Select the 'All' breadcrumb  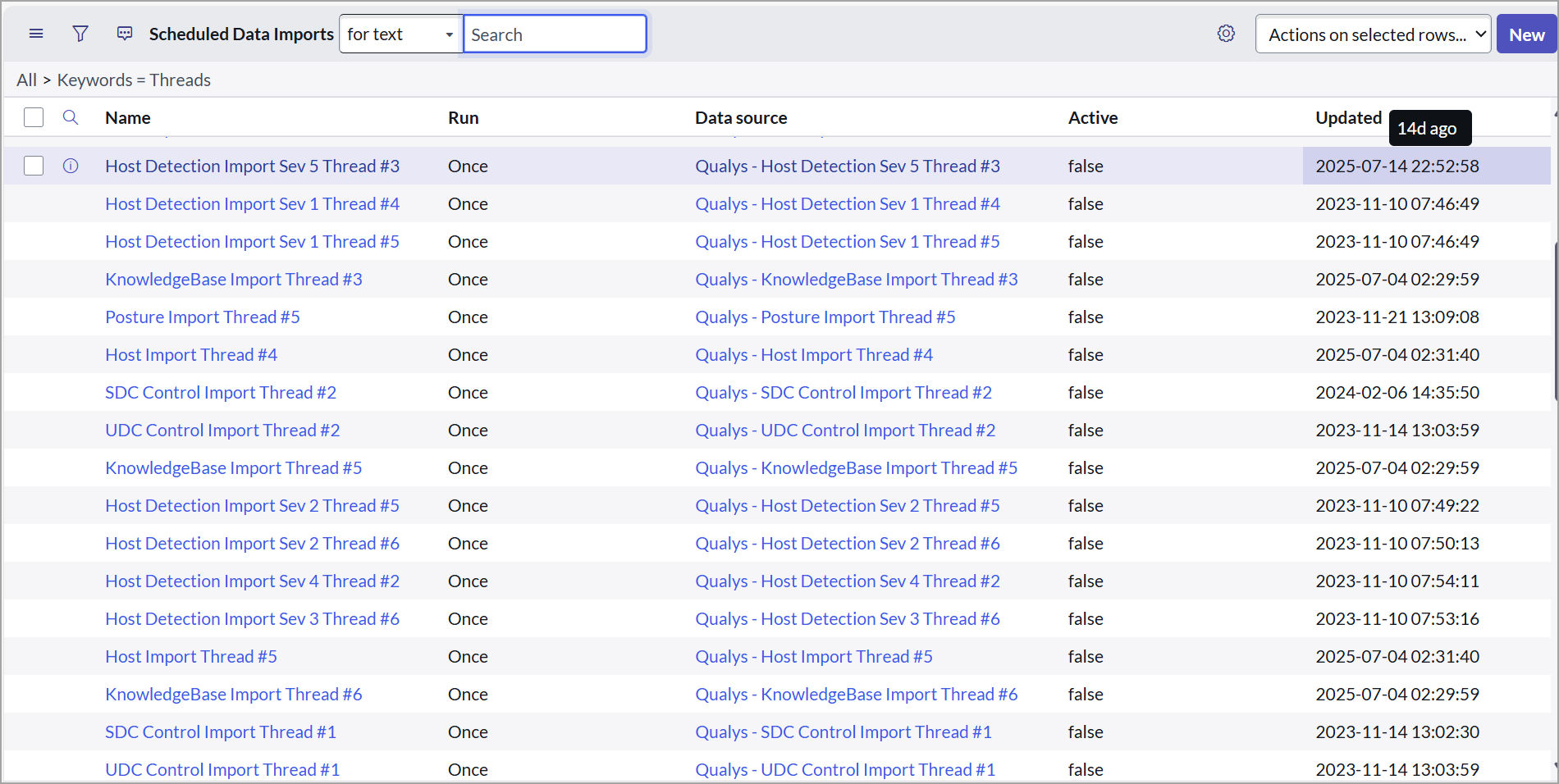coord(25,80)
